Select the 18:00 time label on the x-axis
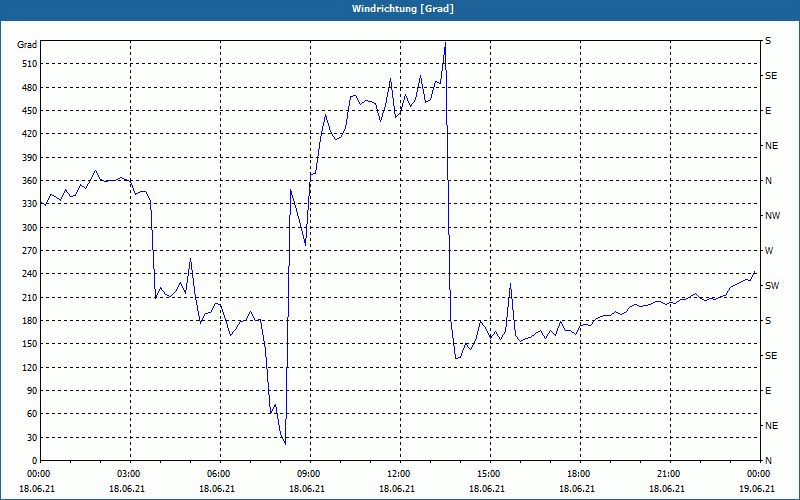The height and width of the screenshot is (500, 800). pos(580,474)
